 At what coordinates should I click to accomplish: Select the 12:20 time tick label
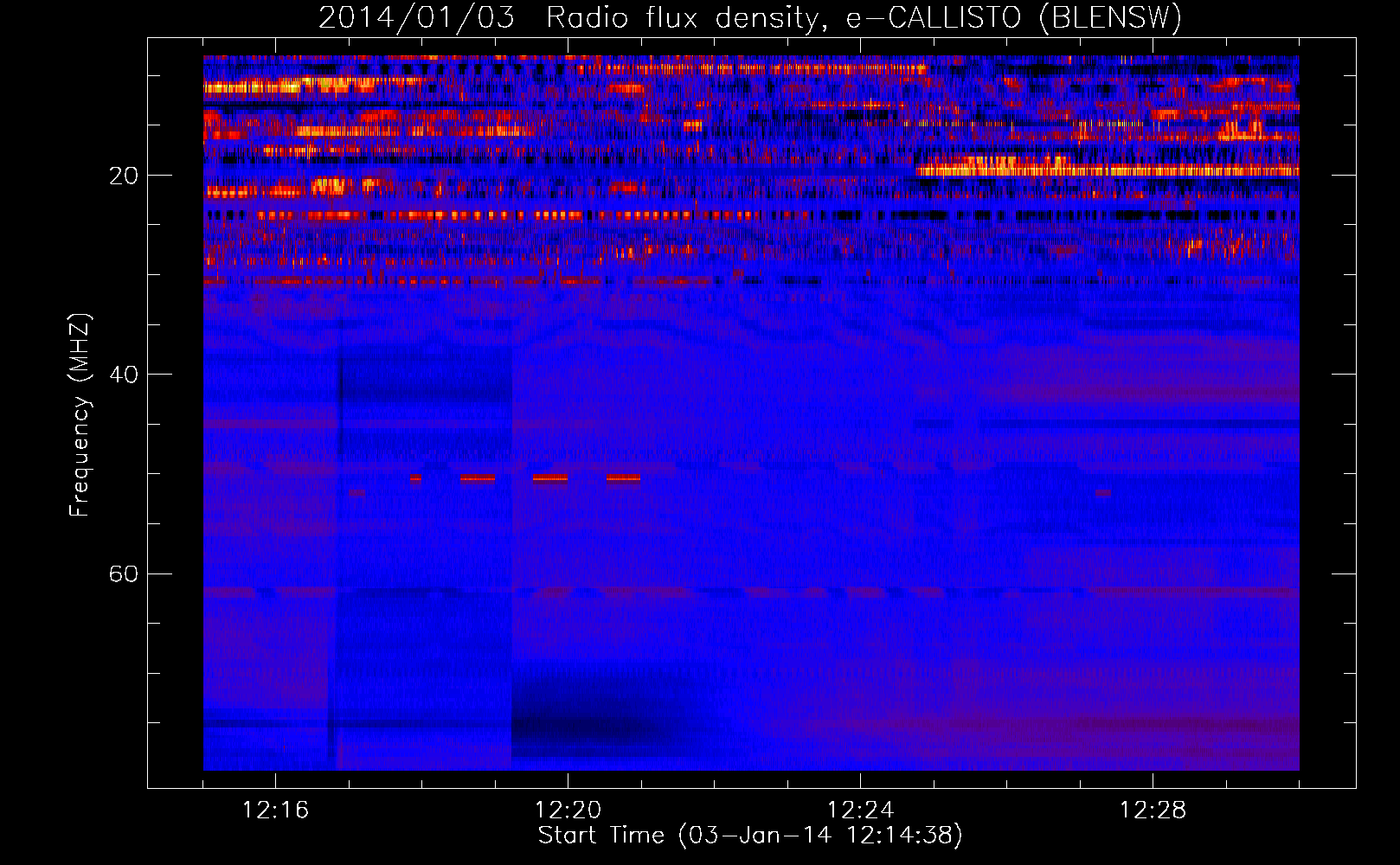coord(568,811)
